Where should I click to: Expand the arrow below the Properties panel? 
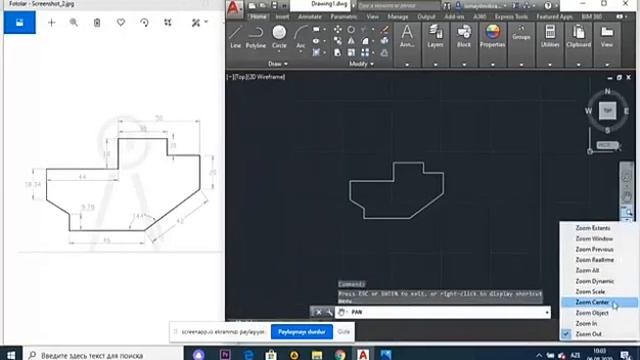[492, 64]
